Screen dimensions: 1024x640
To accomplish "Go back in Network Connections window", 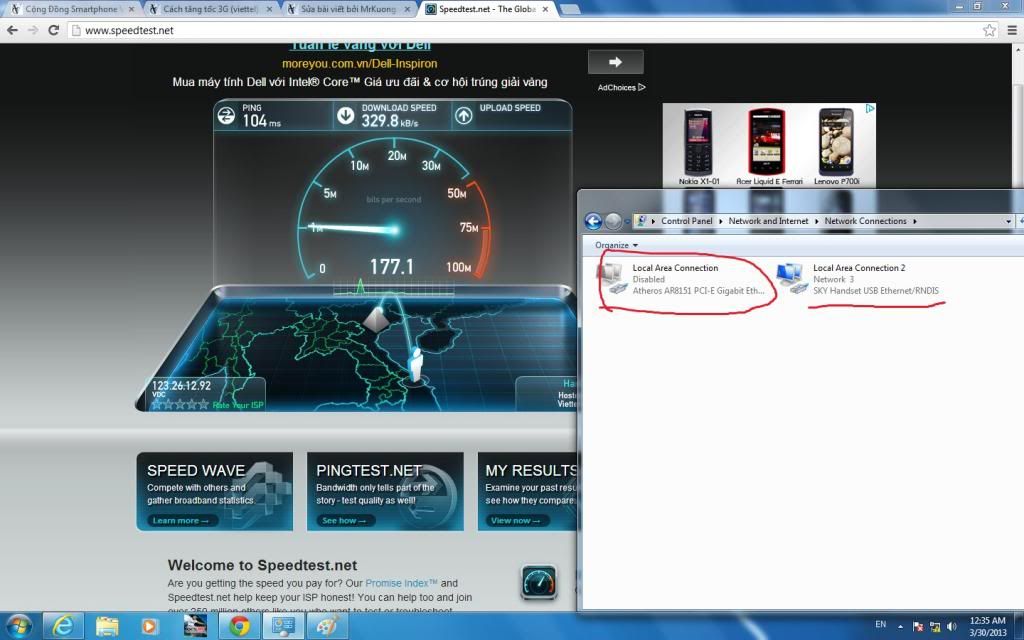I will click(593, 221).
